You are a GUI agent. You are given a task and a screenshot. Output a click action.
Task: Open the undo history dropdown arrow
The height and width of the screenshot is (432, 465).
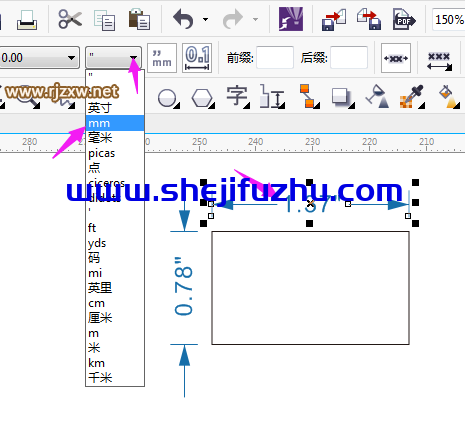[x=206, y=19]
